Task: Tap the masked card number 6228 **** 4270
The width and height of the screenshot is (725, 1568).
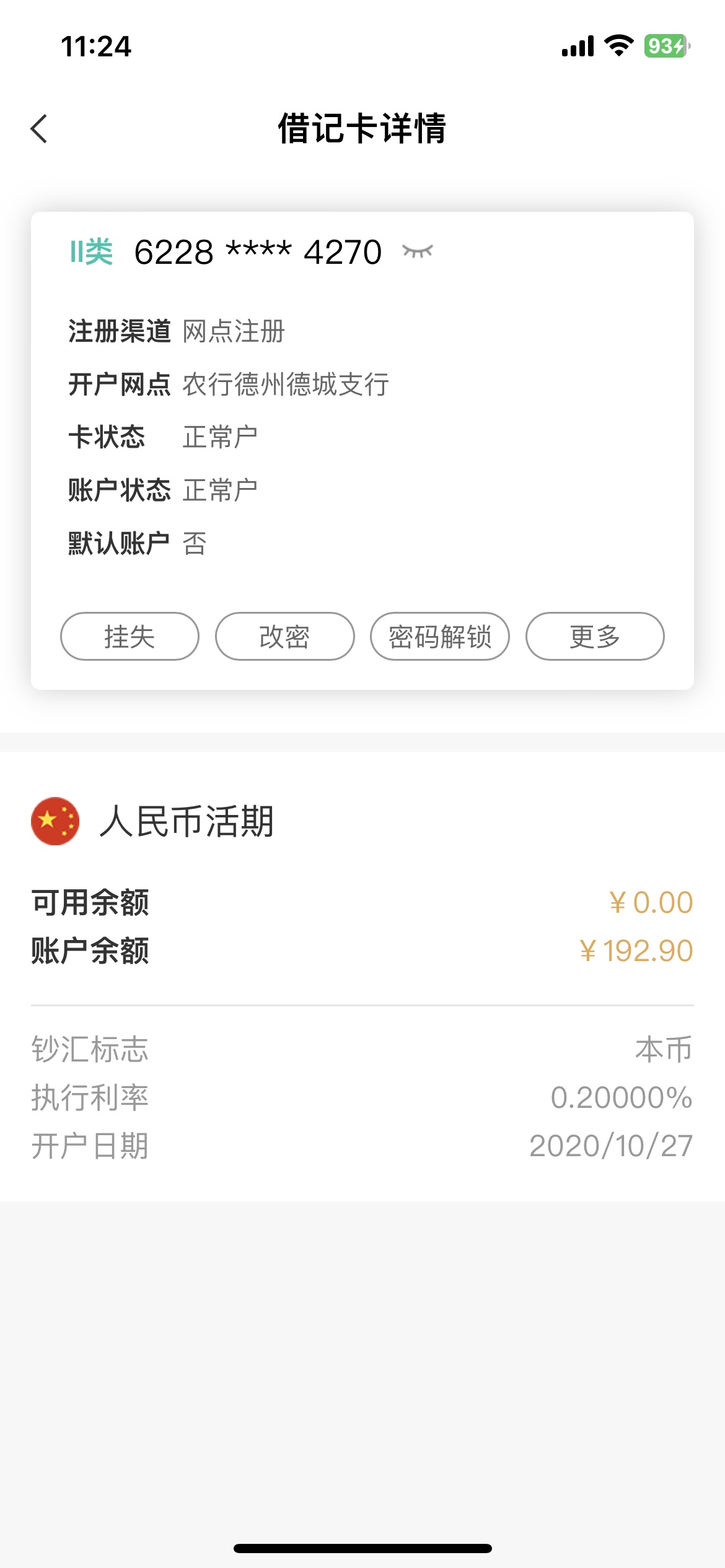Action: click(258, 252)
